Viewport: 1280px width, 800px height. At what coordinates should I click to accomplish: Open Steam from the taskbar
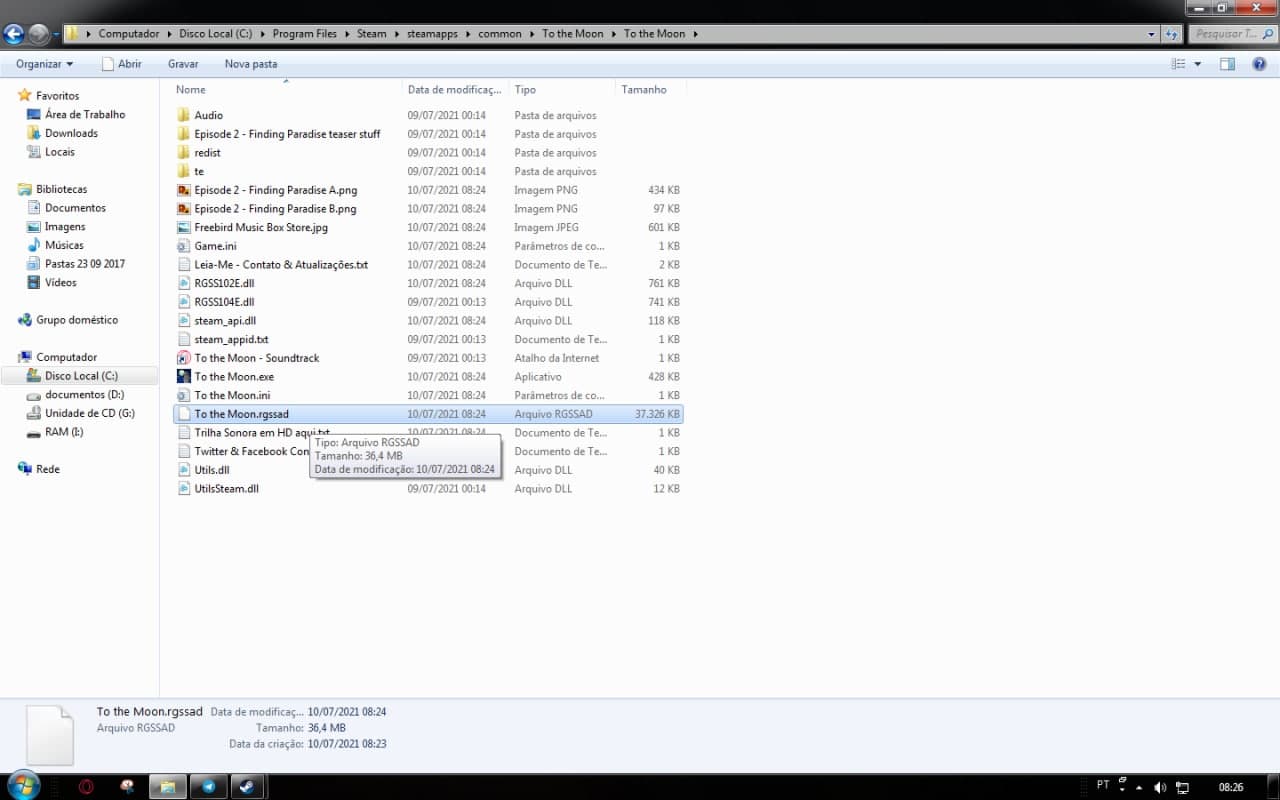pyautogui.click(x=246, y=787)
